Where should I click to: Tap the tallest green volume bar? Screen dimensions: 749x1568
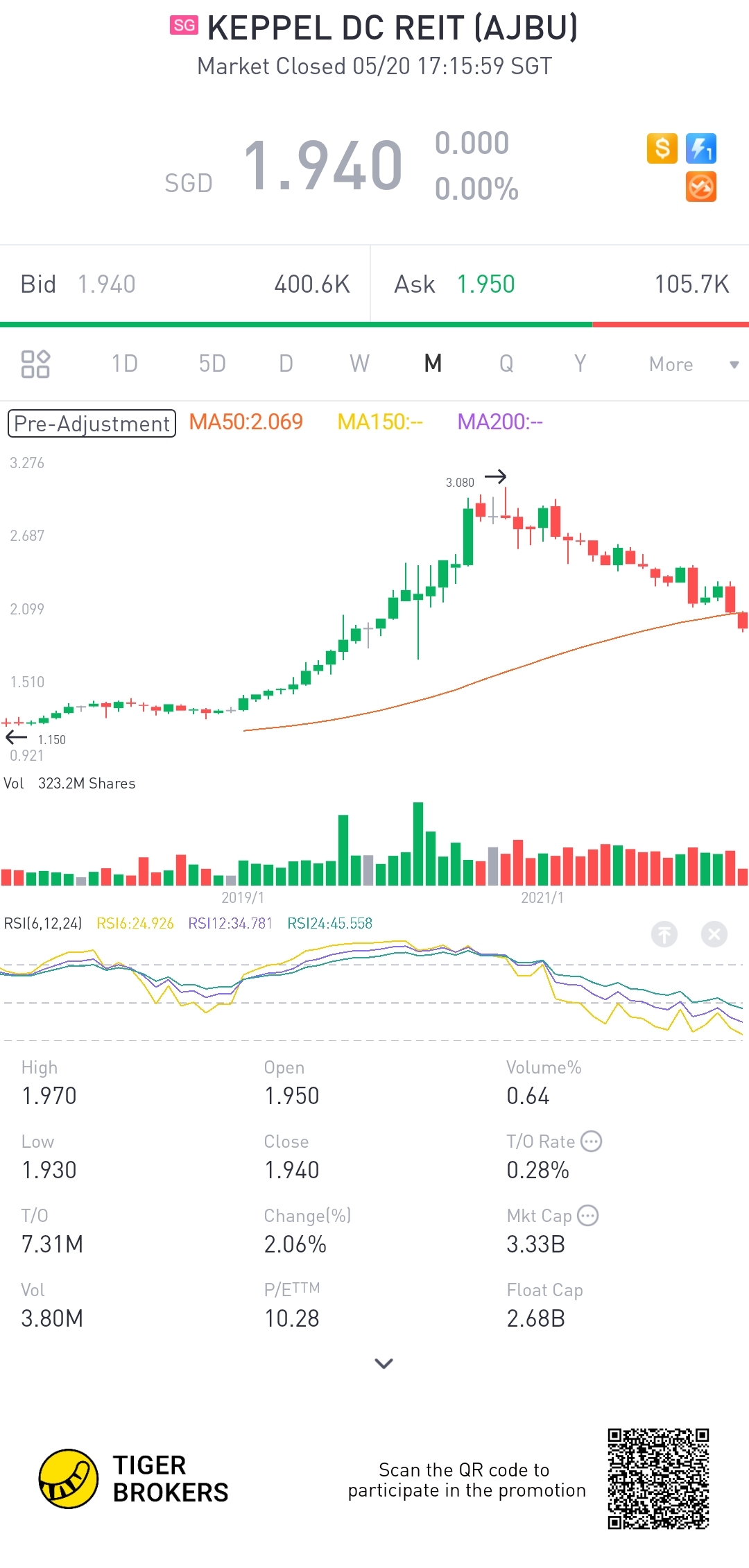pyautogui.click(x=418, y=844)
